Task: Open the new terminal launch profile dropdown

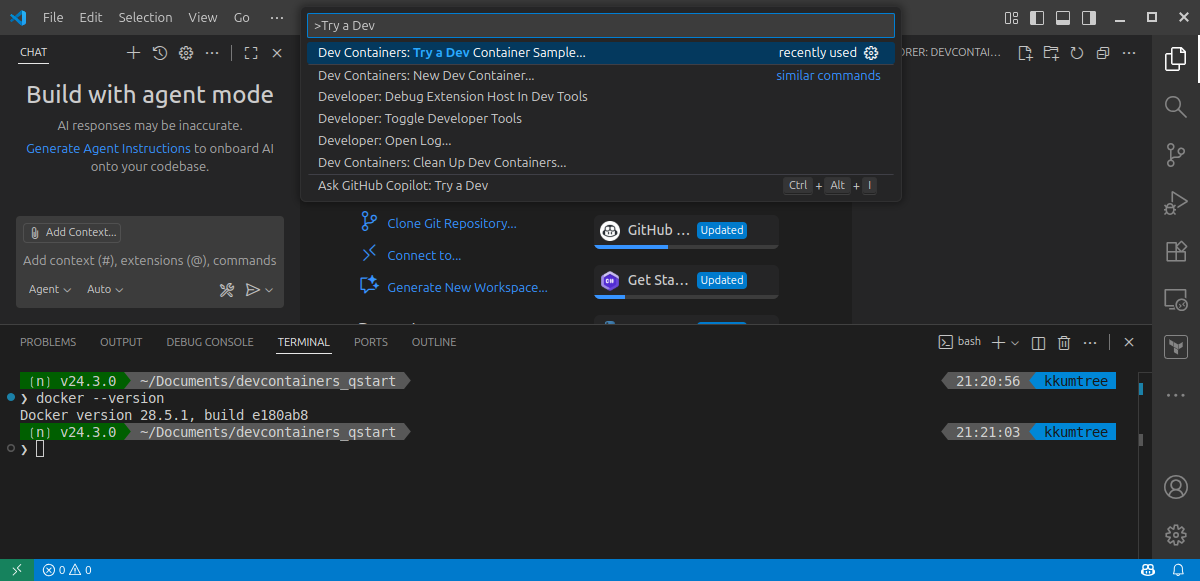Action: (1015, 342)
